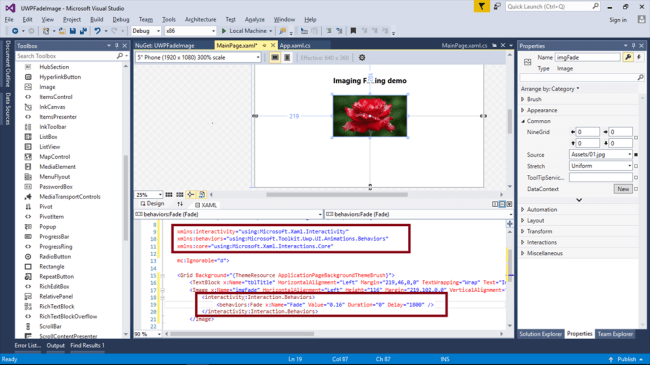Expand the Transform category
The image size is (650, 365).
(x=523, y=231)
